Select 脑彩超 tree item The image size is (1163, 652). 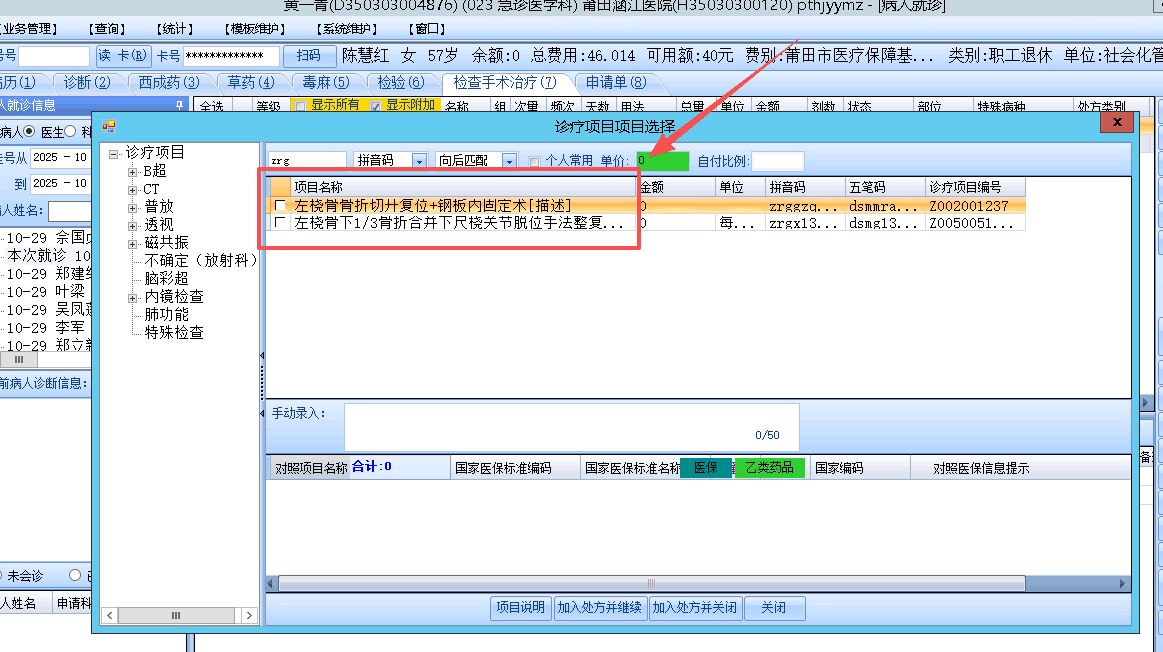pos(166,279)
